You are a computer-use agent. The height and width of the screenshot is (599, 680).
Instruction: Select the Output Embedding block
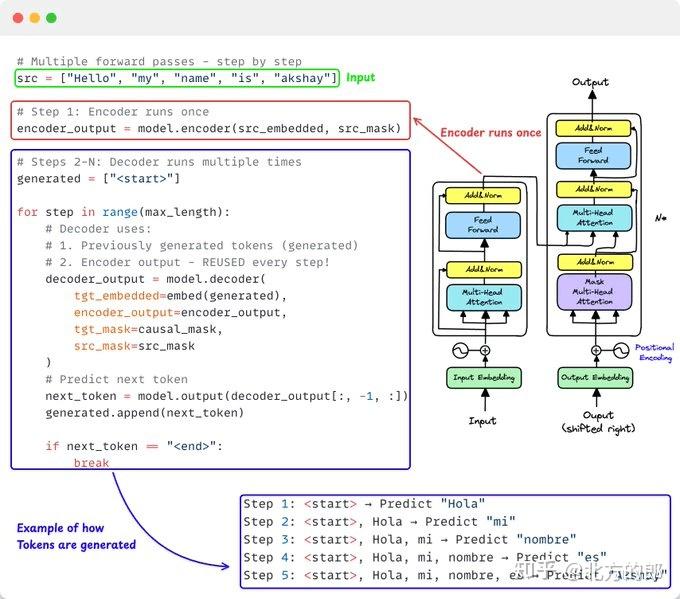pyautogui.click(x=595, y=378)
